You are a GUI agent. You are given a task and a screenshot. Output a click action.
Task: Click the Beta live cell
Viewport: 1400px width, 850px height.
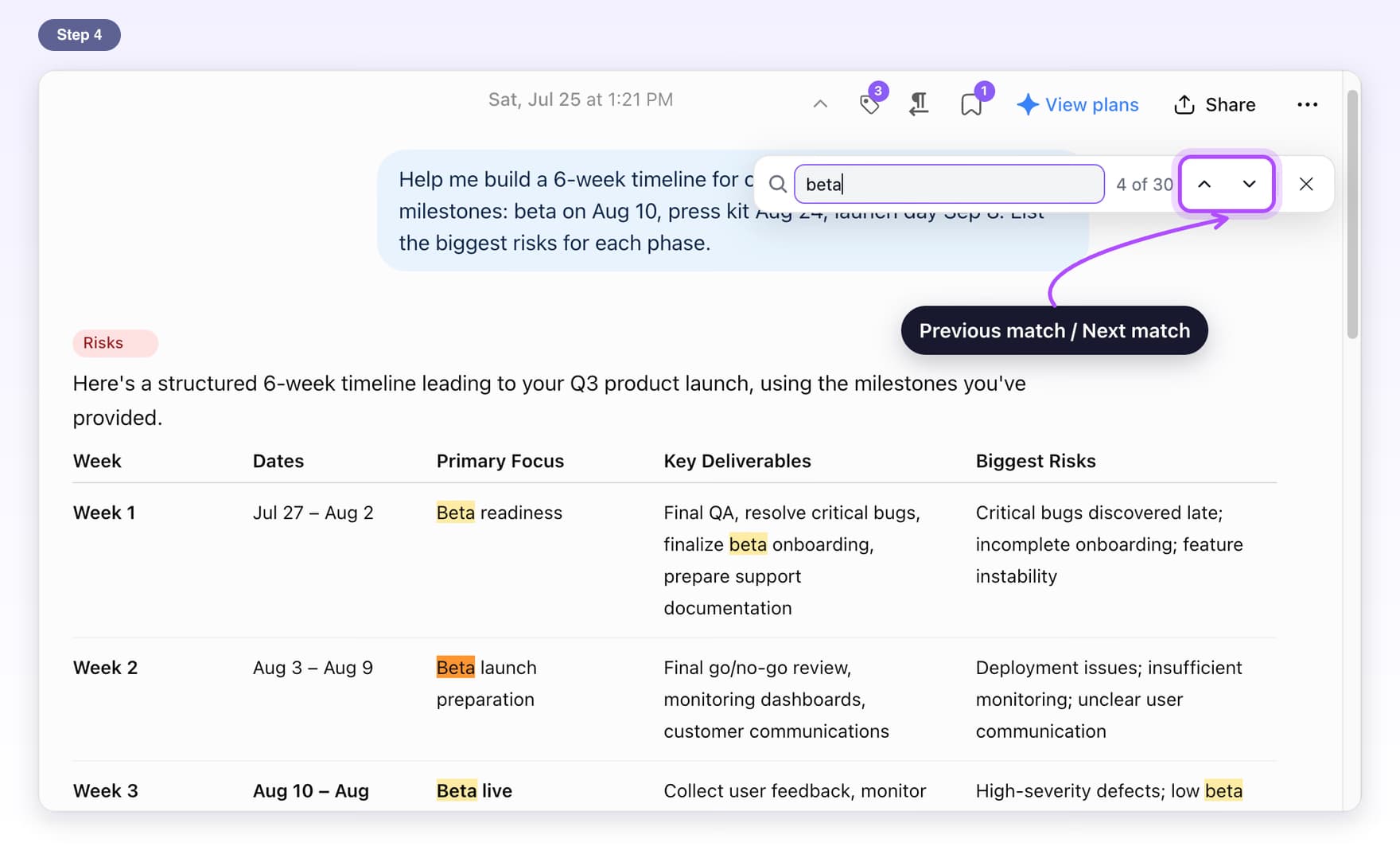click(x=474, y=790)
